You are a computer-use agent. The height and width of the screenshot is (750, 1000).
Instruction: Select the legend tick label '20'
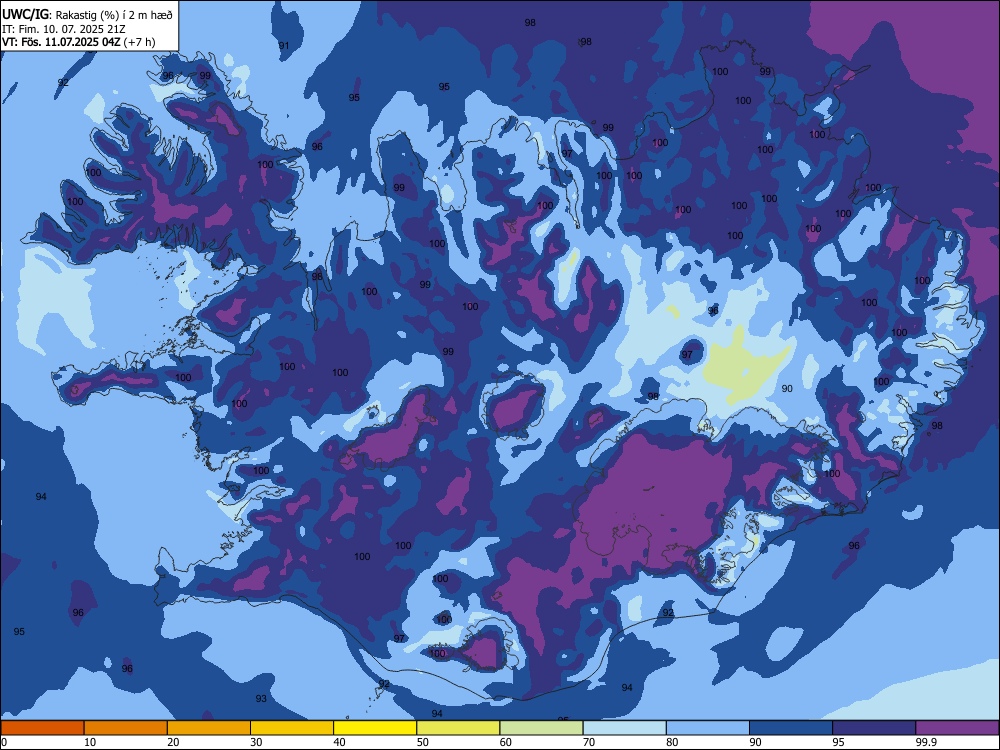point(173,742)
